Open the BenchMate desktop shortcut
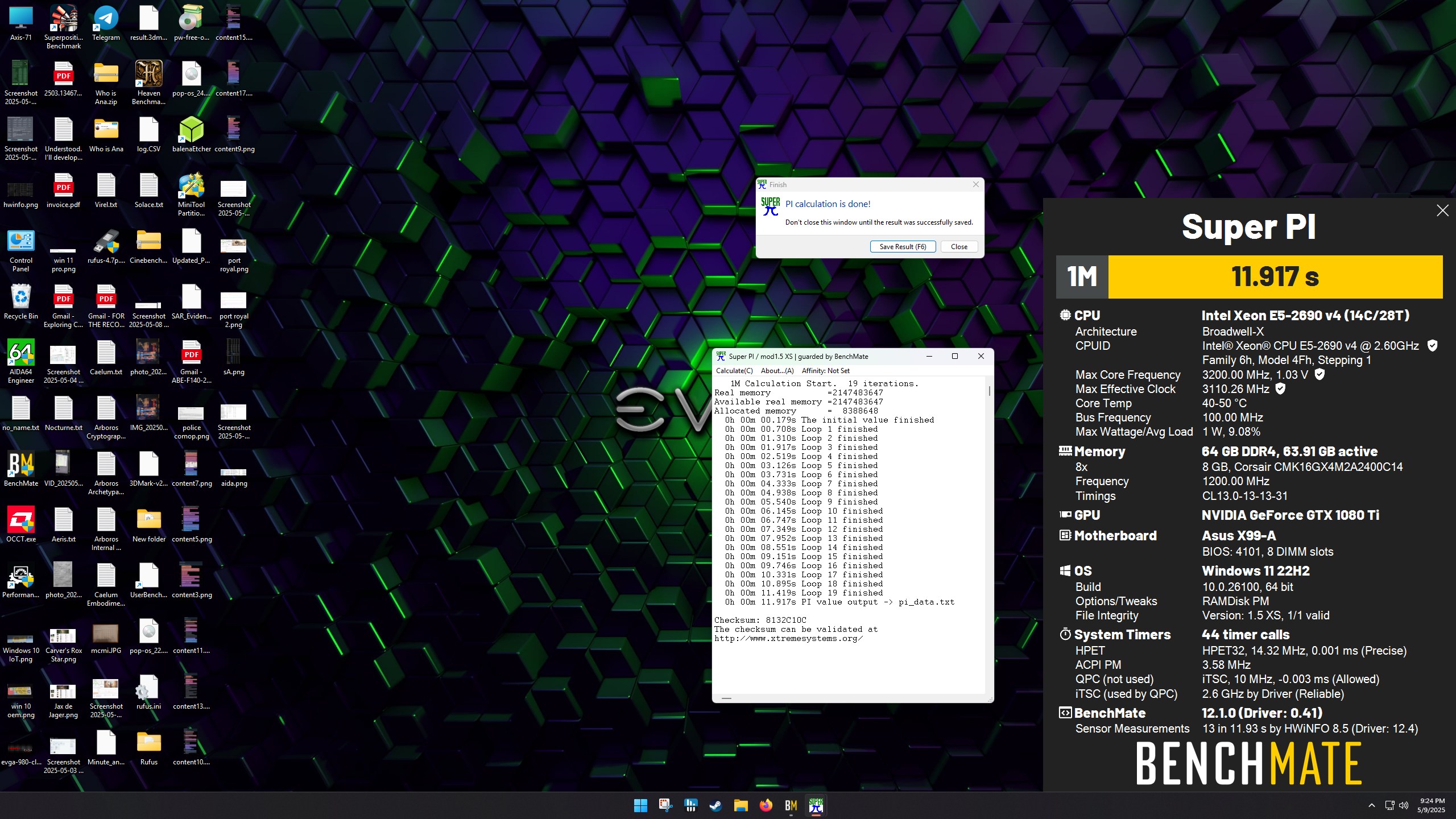1456x819 pixels. (21, 469)
